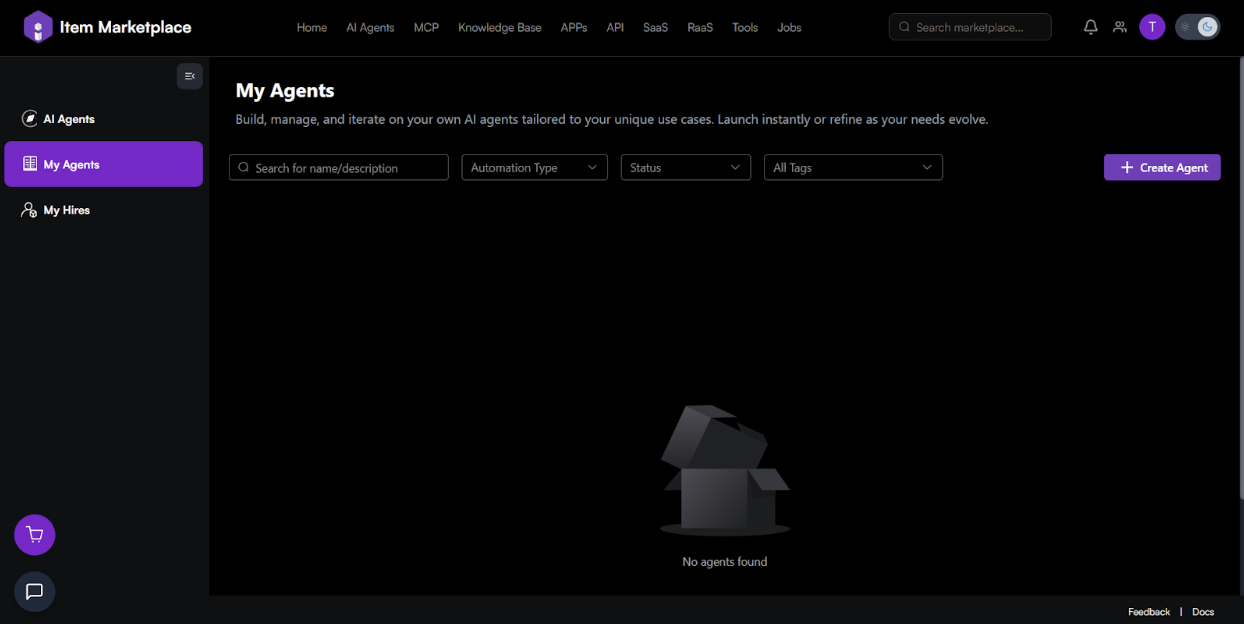Click the Feedback footer link
The image size is (1244, 624).
(x=1148, y=612)
